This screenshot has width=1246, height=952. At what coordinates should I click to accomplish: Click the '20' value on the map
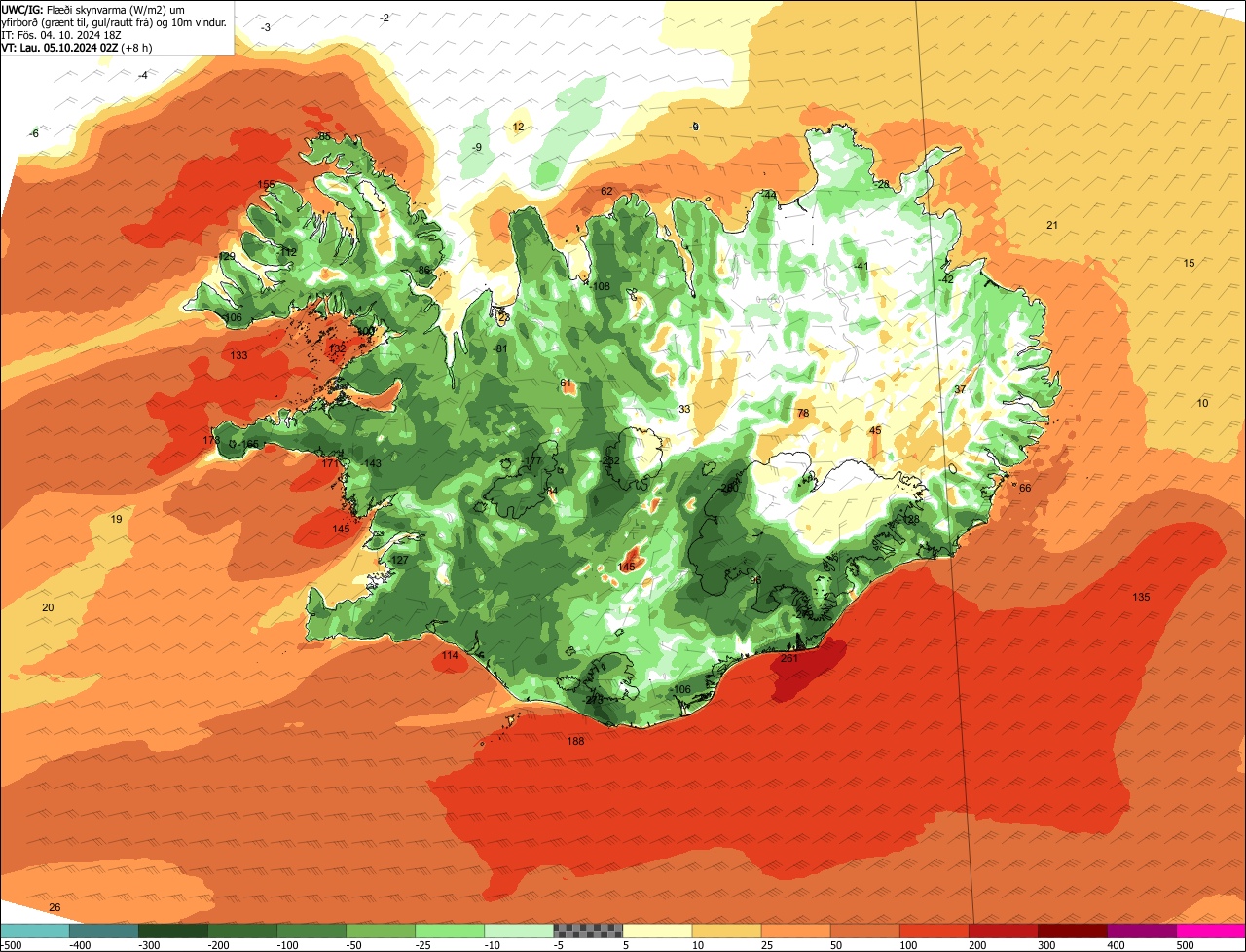coord(48,608)
